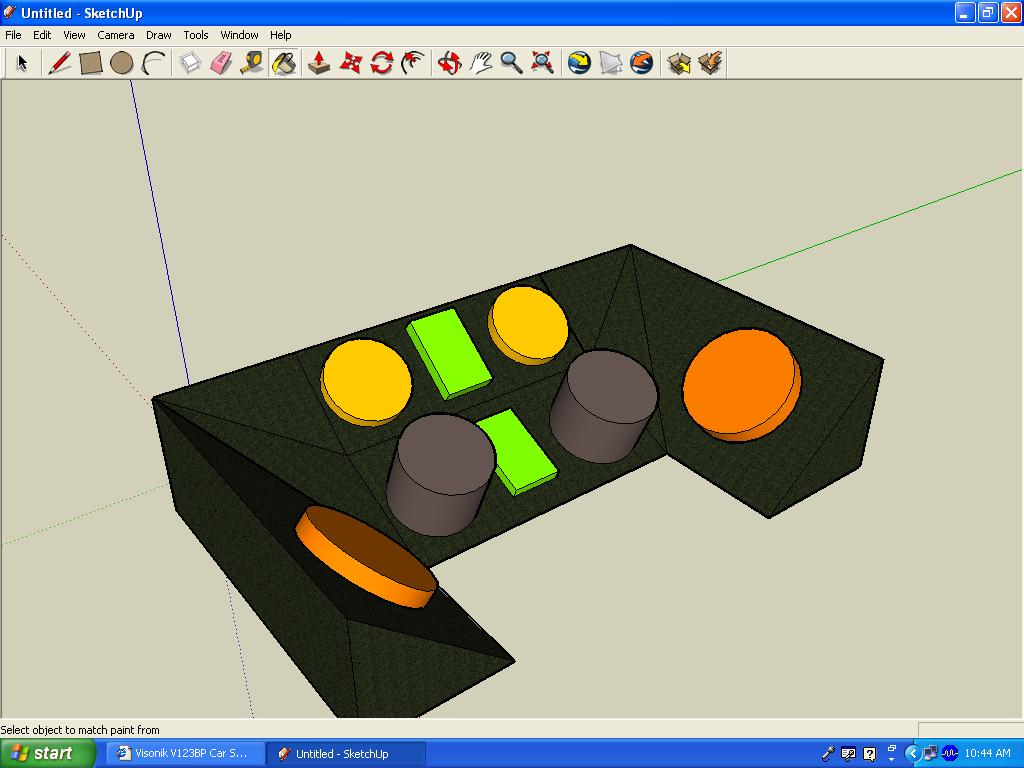Image resolution: width=1024 pixels, height=768 pixels.
Task: Switch to Visonik V123BP taskbar window
Action: click(x=186, y=753)
